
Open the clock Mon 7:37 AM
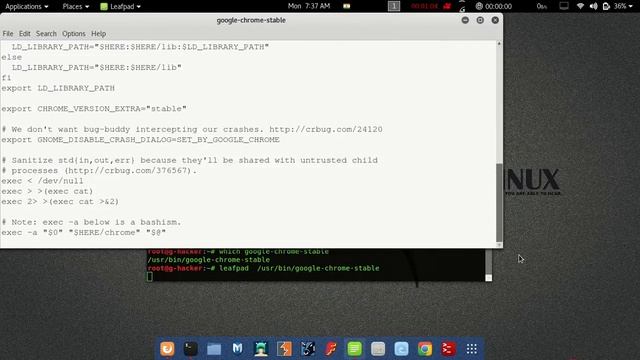pos(309,6)
